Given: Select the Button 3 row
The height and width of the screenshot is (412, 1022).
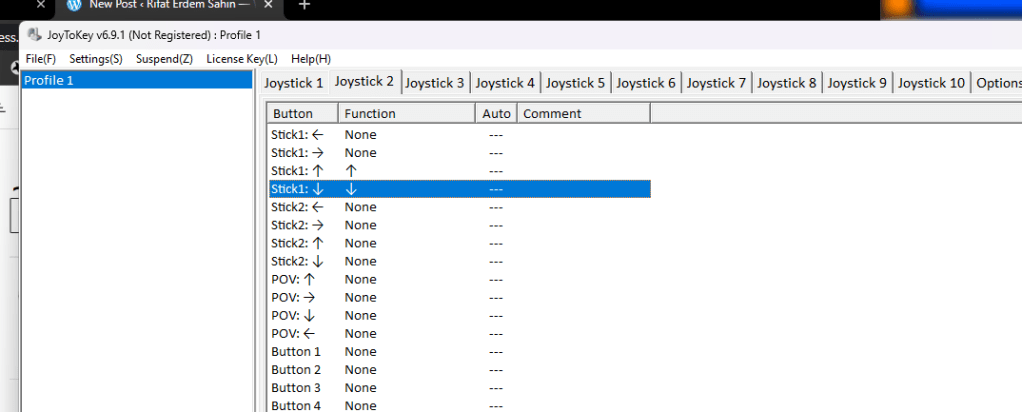Looking at the screenshot, I should point(460,388).
